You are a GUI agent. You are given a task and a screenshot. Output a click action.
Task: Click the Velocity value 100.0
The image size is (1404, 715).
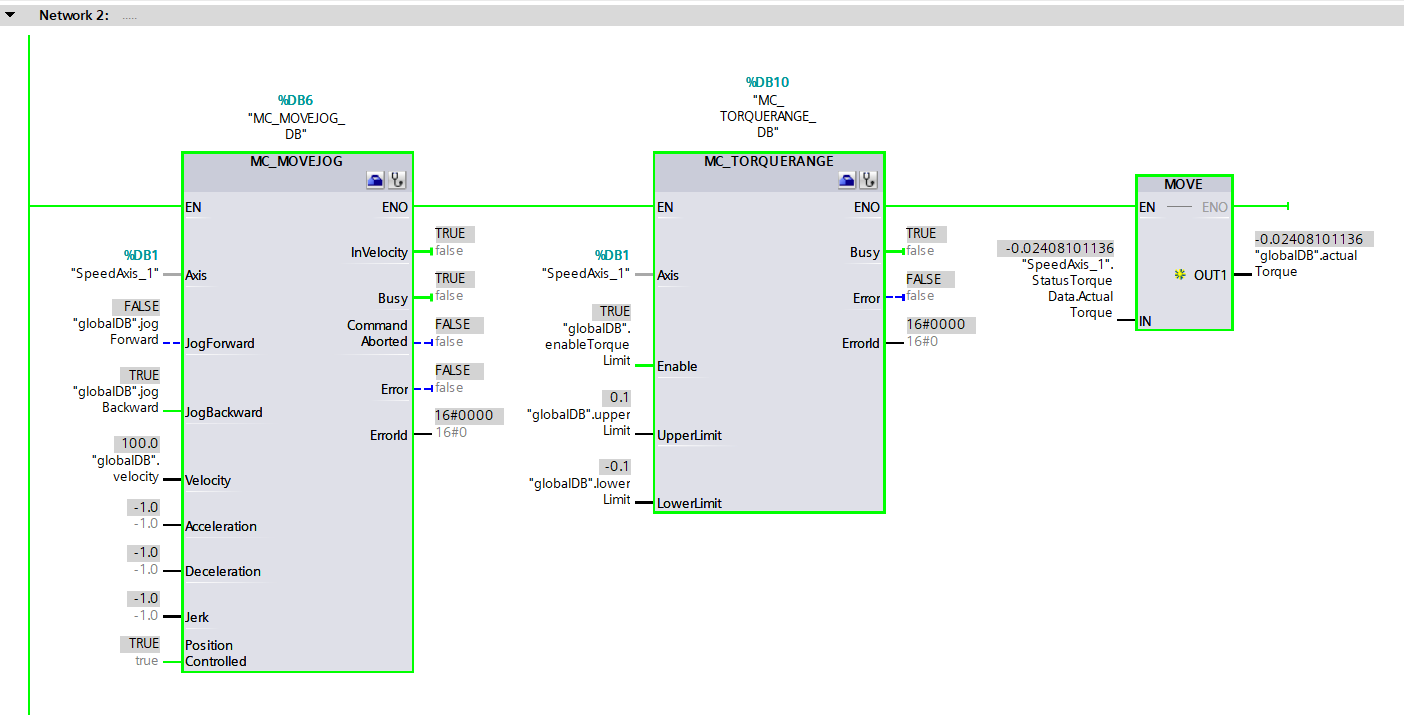tap(138, 443)
